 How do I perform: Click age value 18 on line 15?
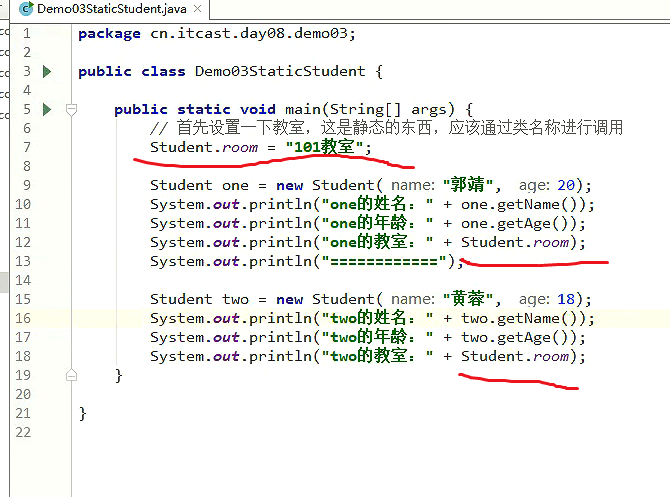click(566, 299)
